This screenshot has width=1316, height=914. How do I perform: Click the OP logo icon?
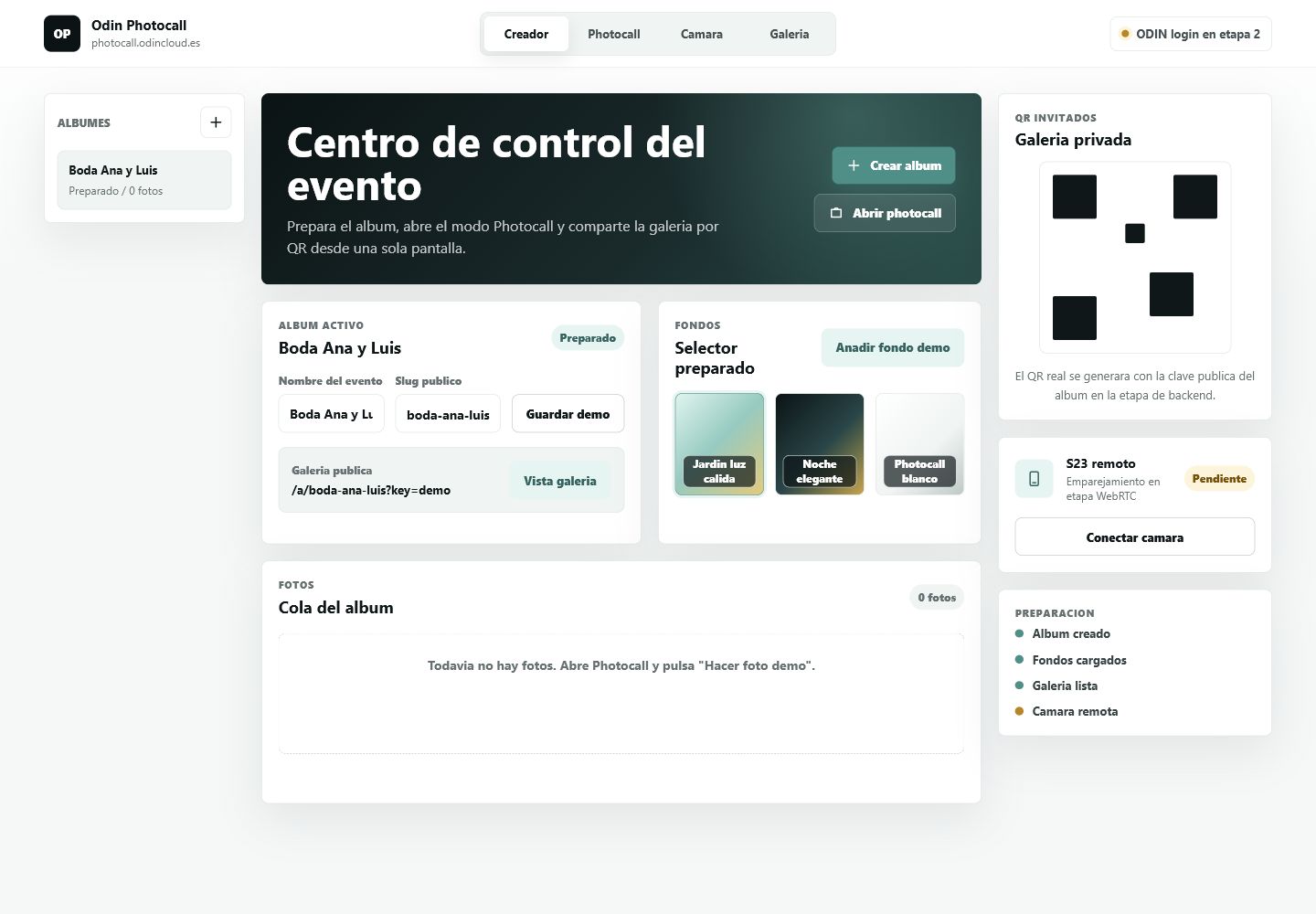(62, 34)
